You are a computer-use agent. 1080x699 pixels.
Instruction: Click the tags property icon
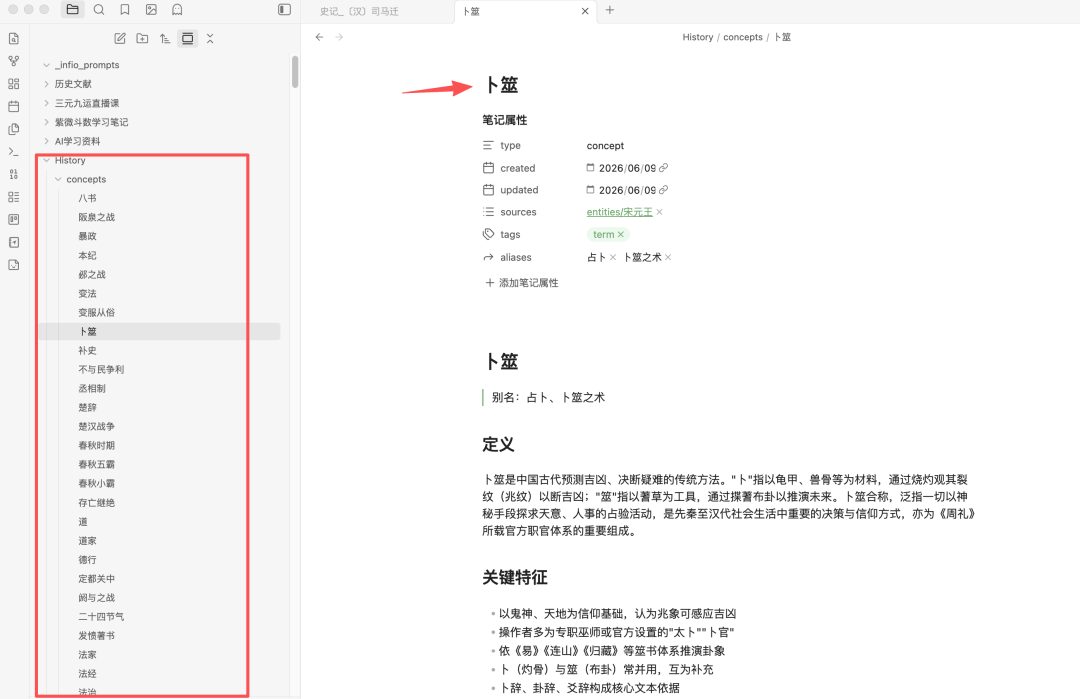click(488, 234)
